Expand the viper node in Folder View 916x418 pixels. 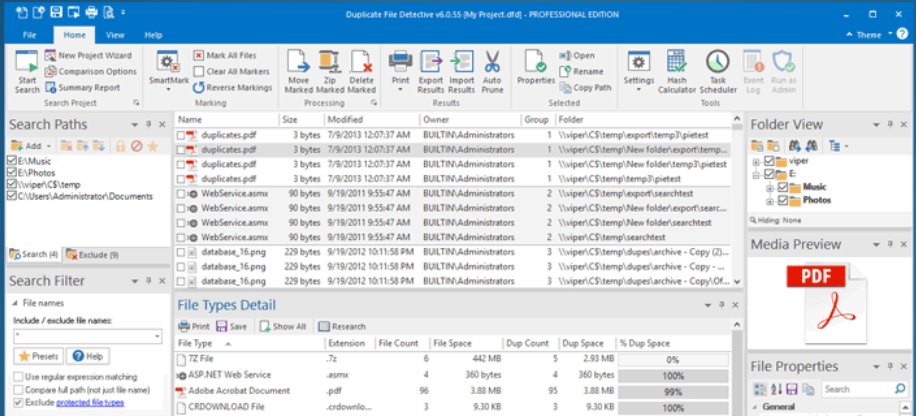(757, 162)
